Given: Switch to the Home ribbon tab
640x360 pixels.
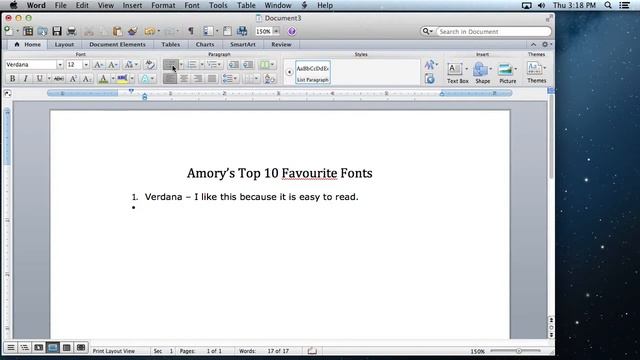Looking at the screenshot, I should 27,44.
